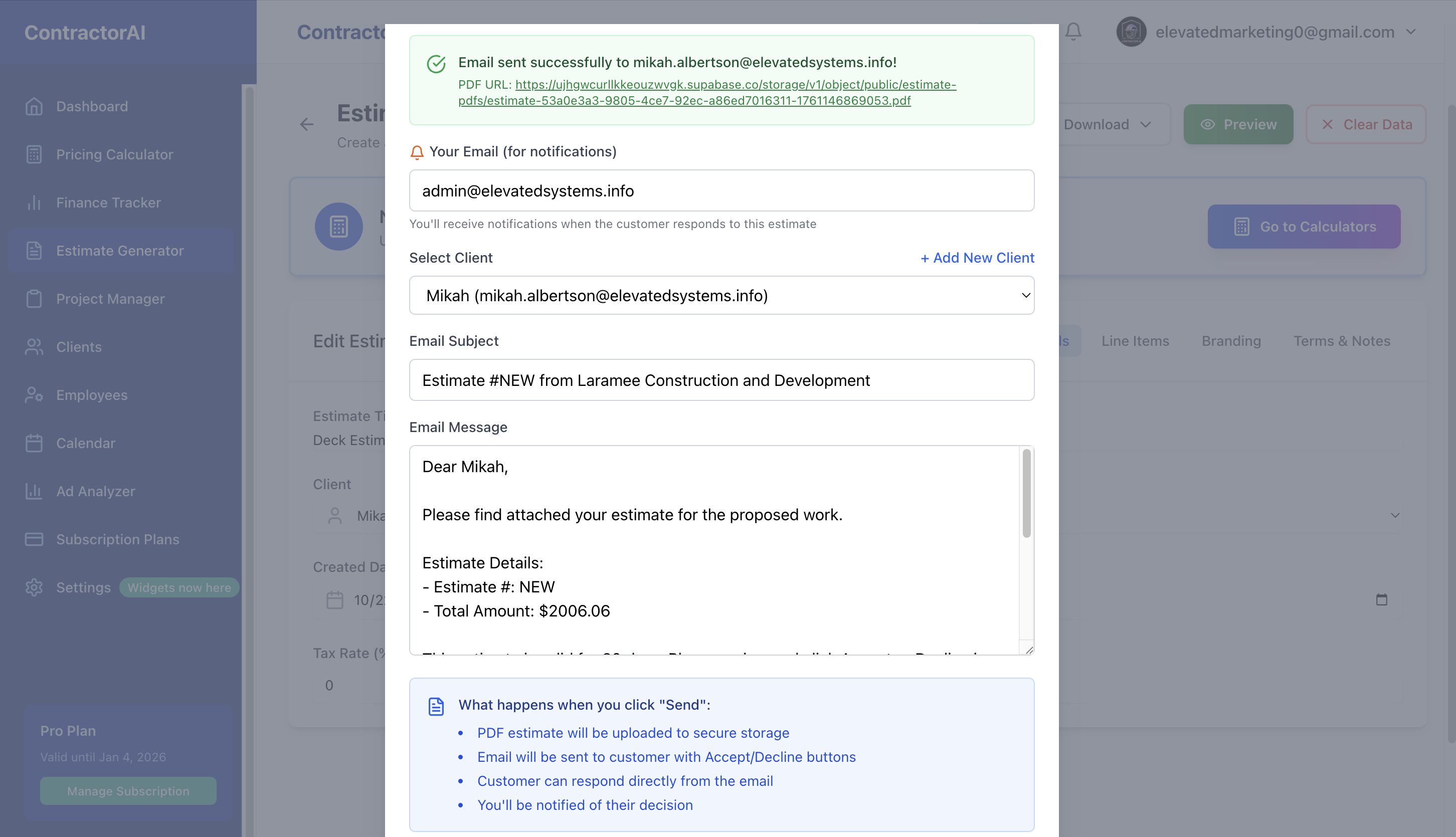Switch to the Terms & Notes tab
Screen dimensions: 1456x837
pyautogui.click(x=1342, y=340)
